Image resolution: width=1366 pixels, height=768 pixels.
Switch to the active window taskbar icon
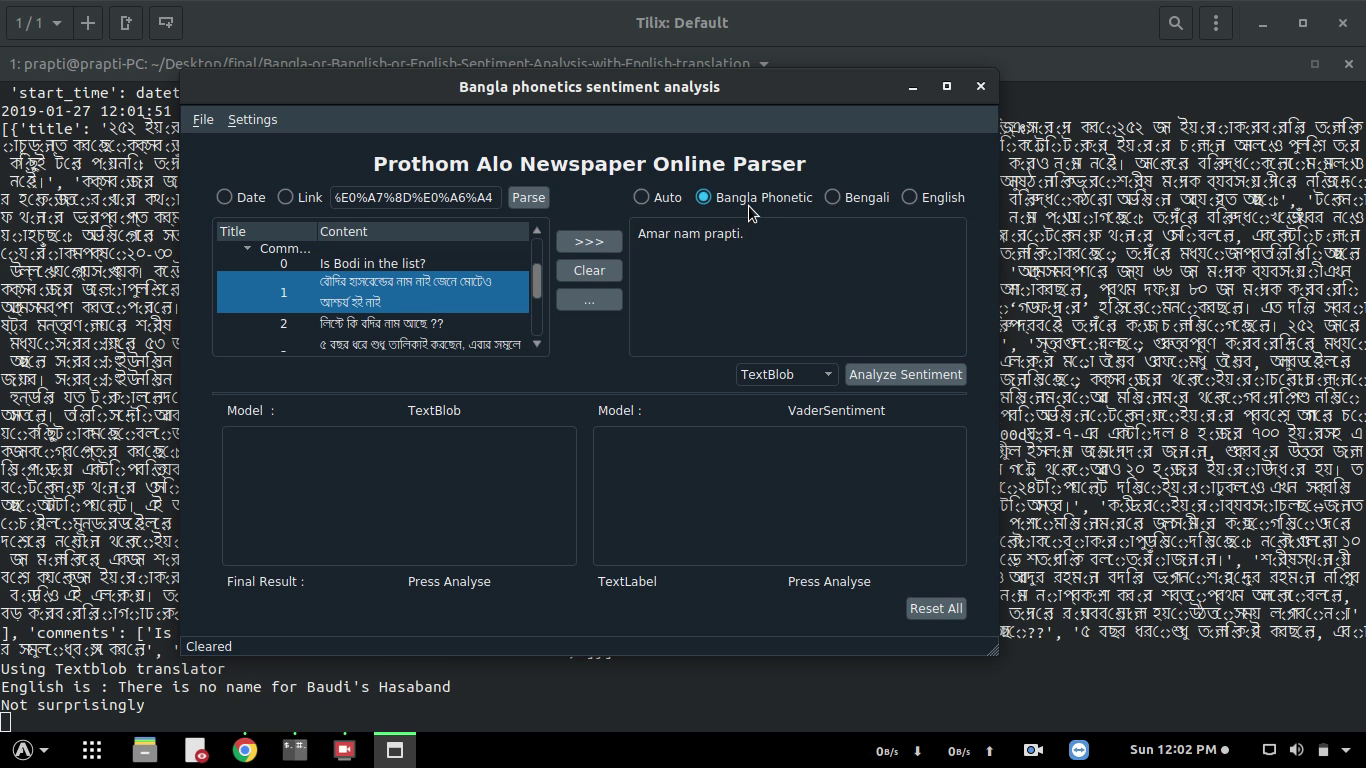(x=395, y=750)
